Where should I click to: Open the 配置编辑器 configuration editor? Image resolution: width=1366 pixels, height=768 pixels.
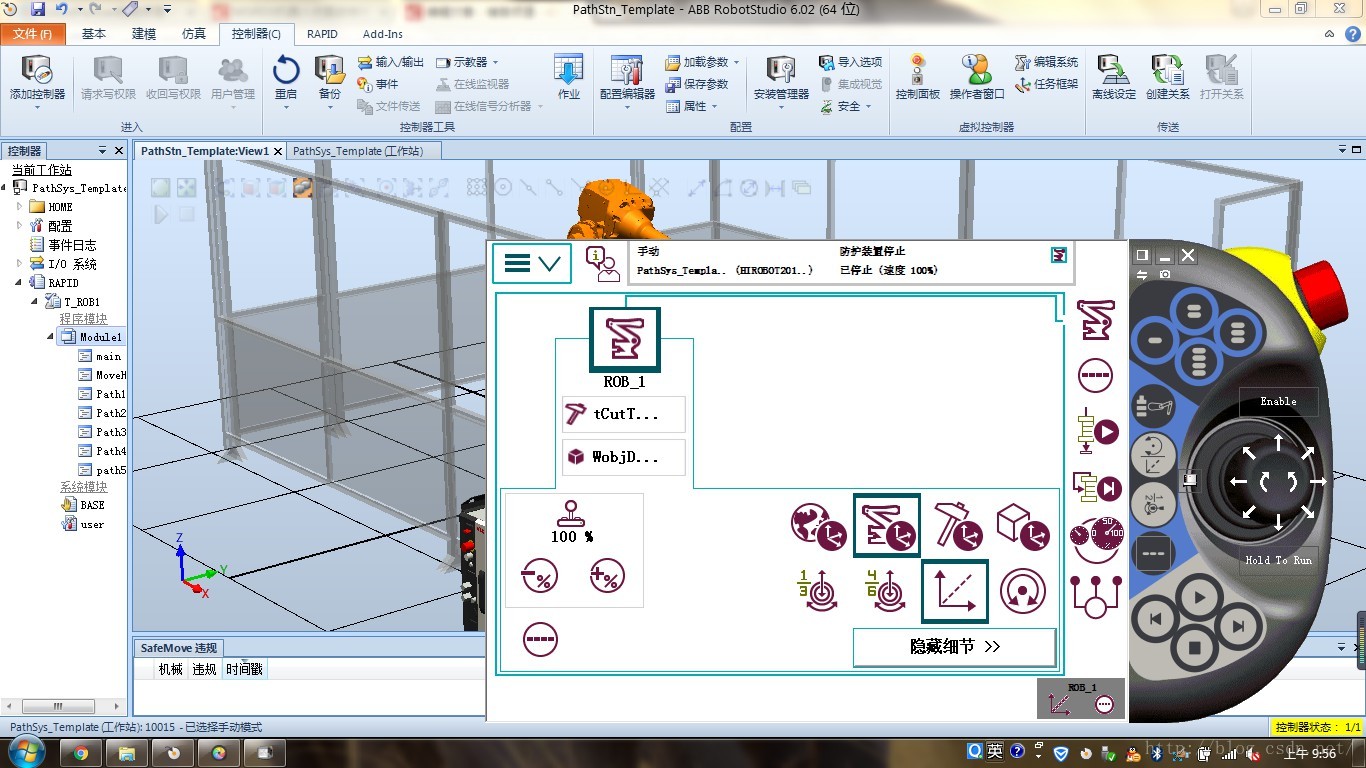pyautogui.click(x=627, y=78)
